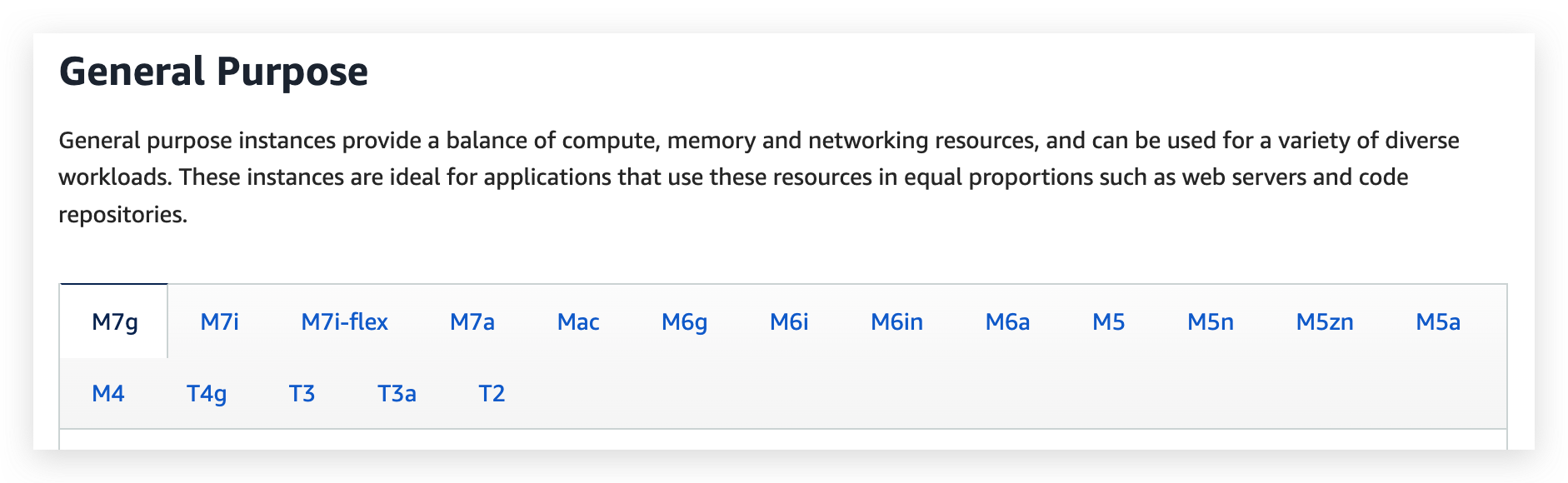The height and width of the screenshot is (483, 1568).
Task: Switch to the T4g tab
Action: tap(207, 394)
